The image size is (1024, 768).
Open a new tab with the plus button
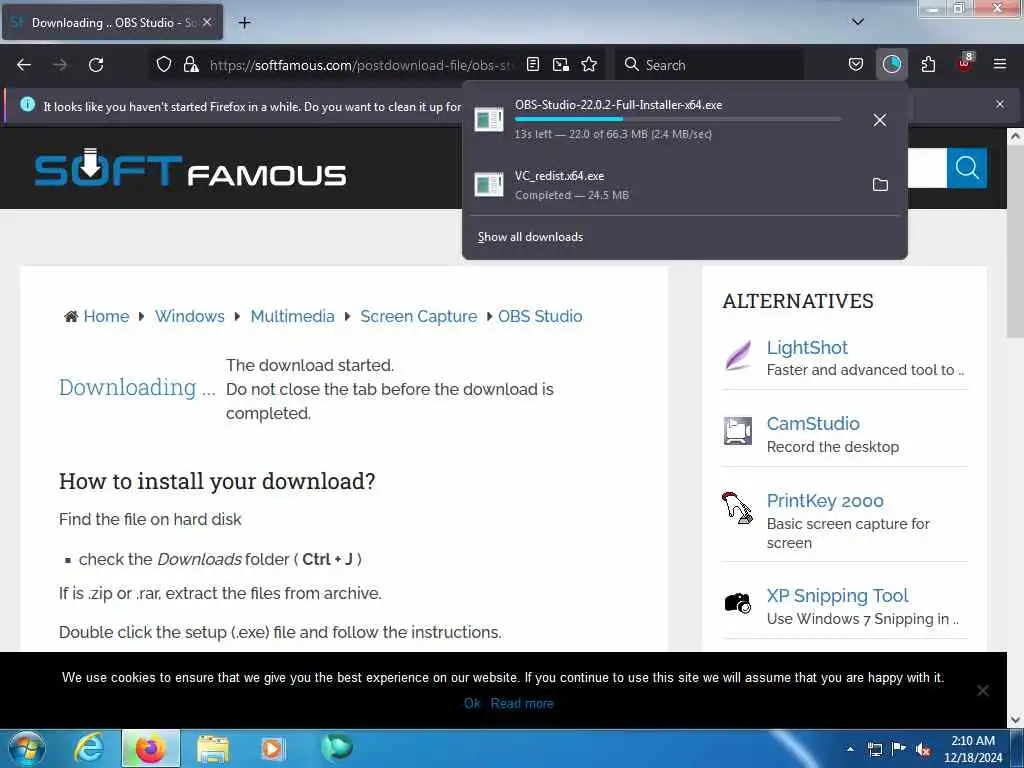[244, 23]
